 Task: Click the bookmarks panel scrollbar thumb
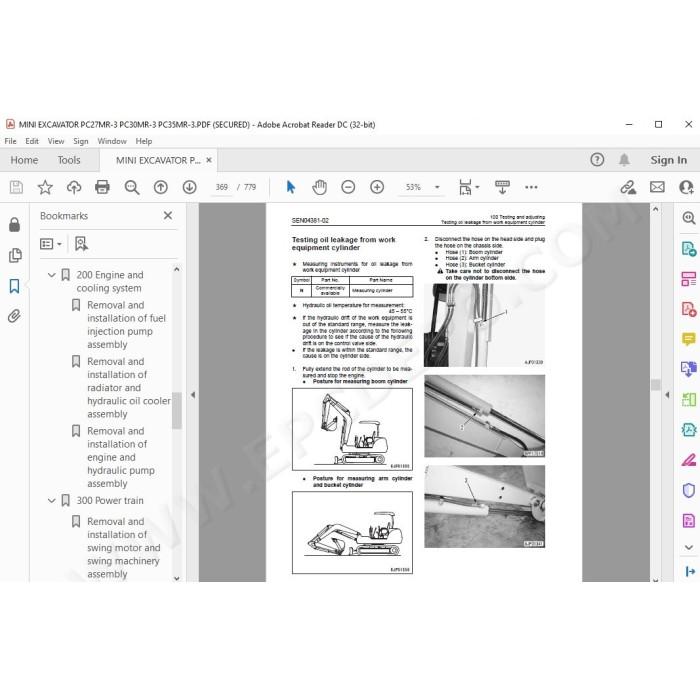tap(177, 410)
